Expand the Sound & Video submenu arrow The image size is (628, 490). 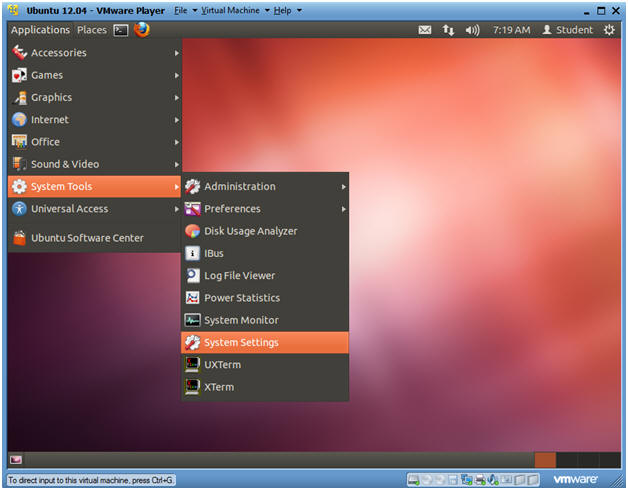click(x=177, y=164)
